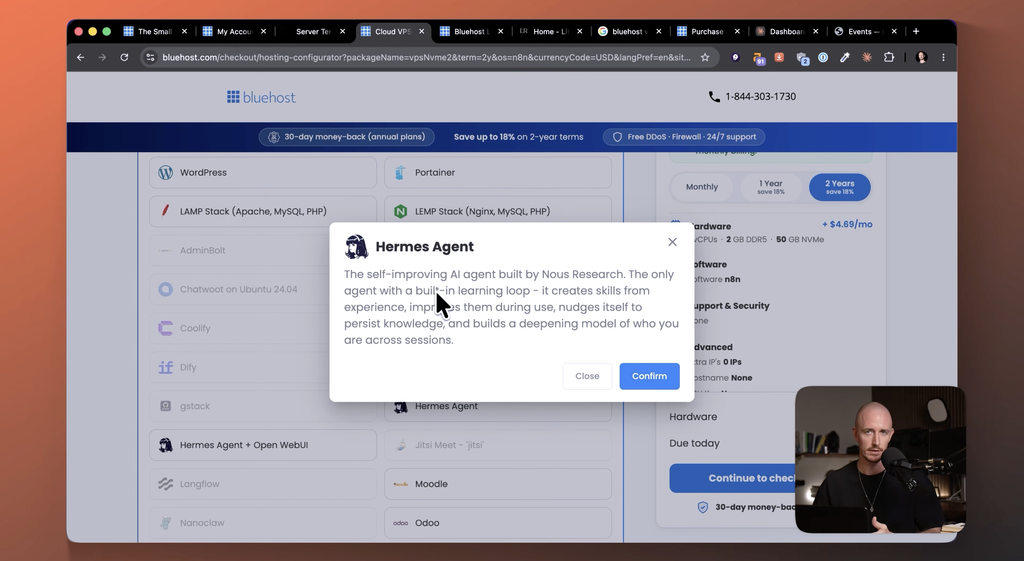Click the bluehost logo

(261, 97)
